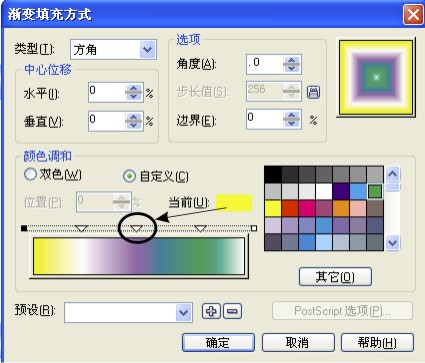Increase the 边界 edge pad value stepper

[292, 115]
